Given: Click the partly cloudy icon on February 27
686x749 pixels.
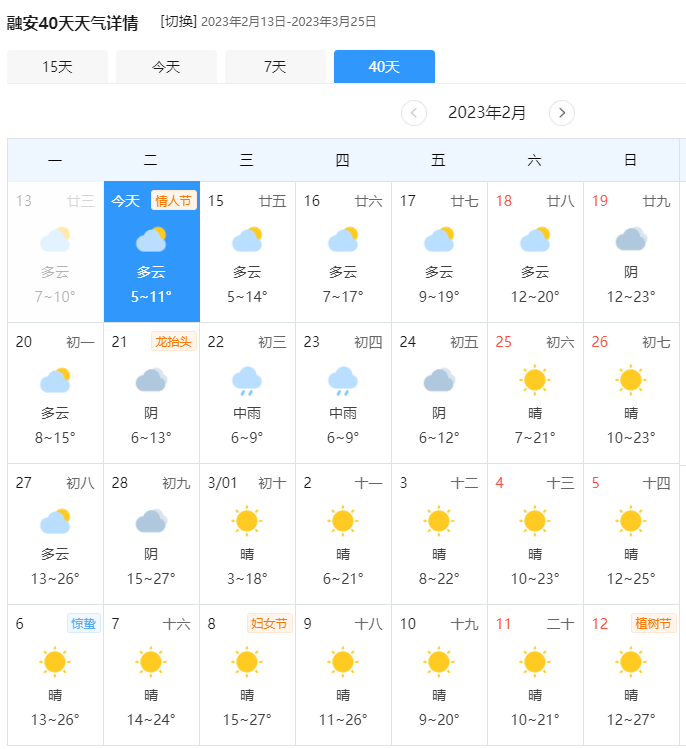Looking at the screenshot, I should click(x=55, y=521).
